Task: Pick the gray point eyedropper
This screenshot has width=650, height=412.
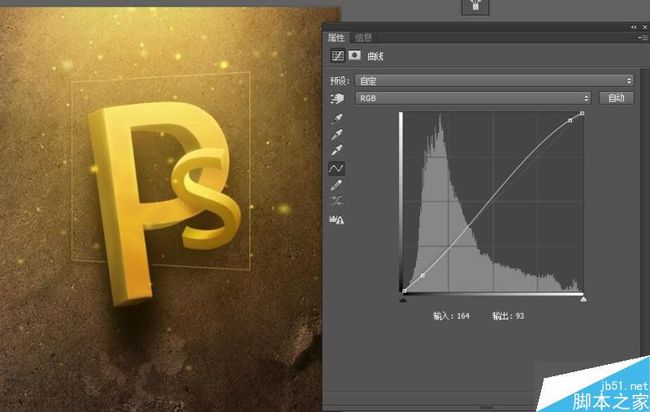Action: coord(337,134)
